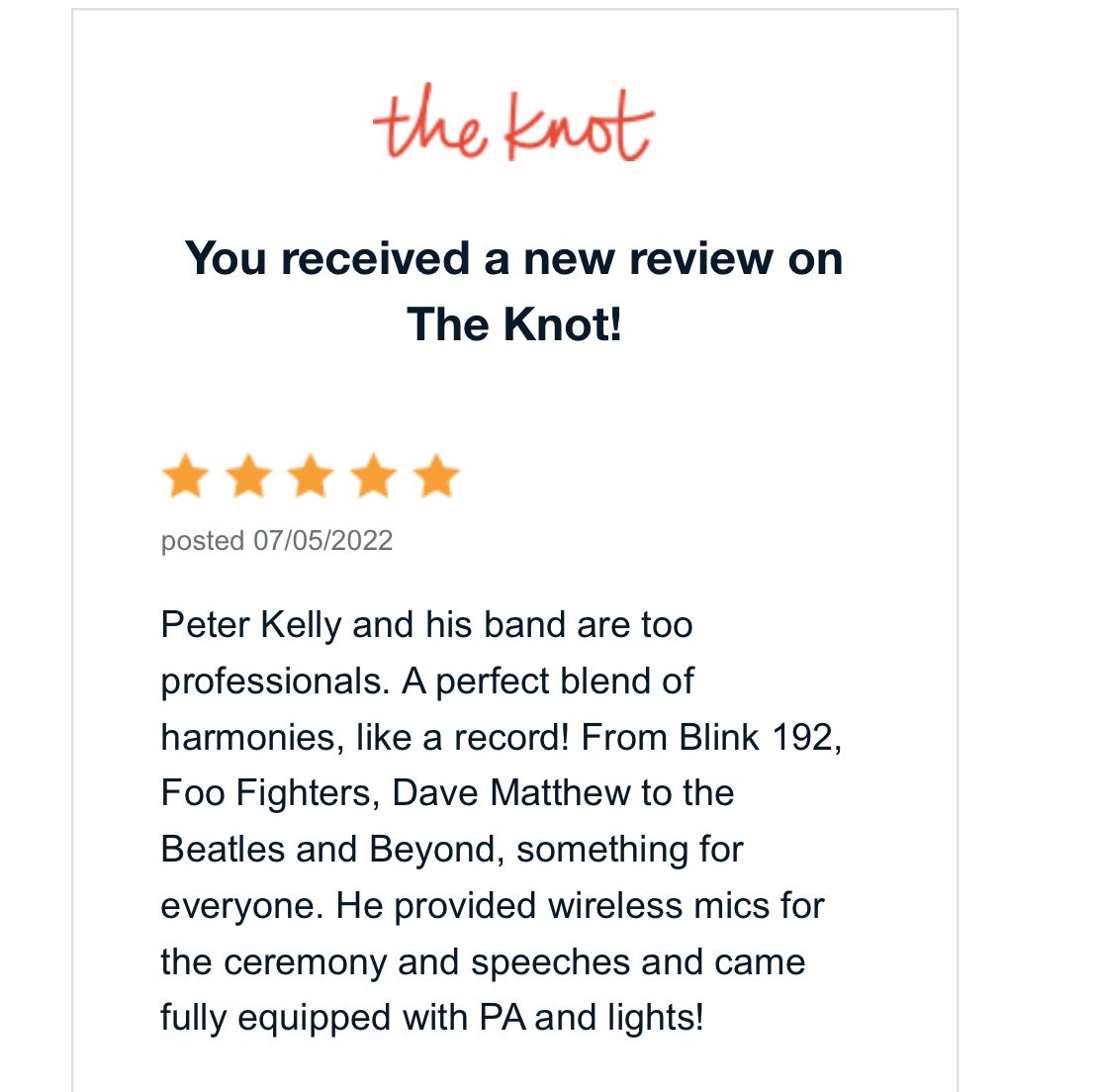Click 'Dave Matthew' in the review
1099x1092 pixels.
[511, 793]
